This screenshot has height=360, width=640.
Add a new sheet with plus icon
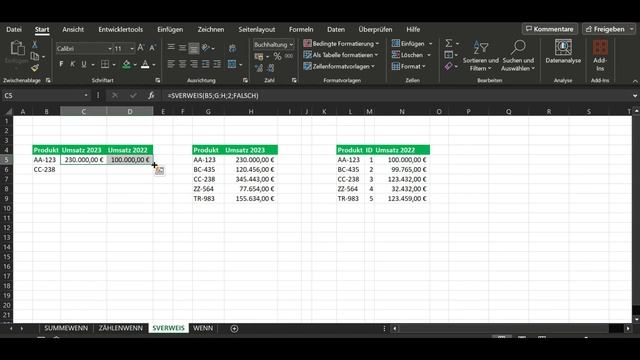234,329
